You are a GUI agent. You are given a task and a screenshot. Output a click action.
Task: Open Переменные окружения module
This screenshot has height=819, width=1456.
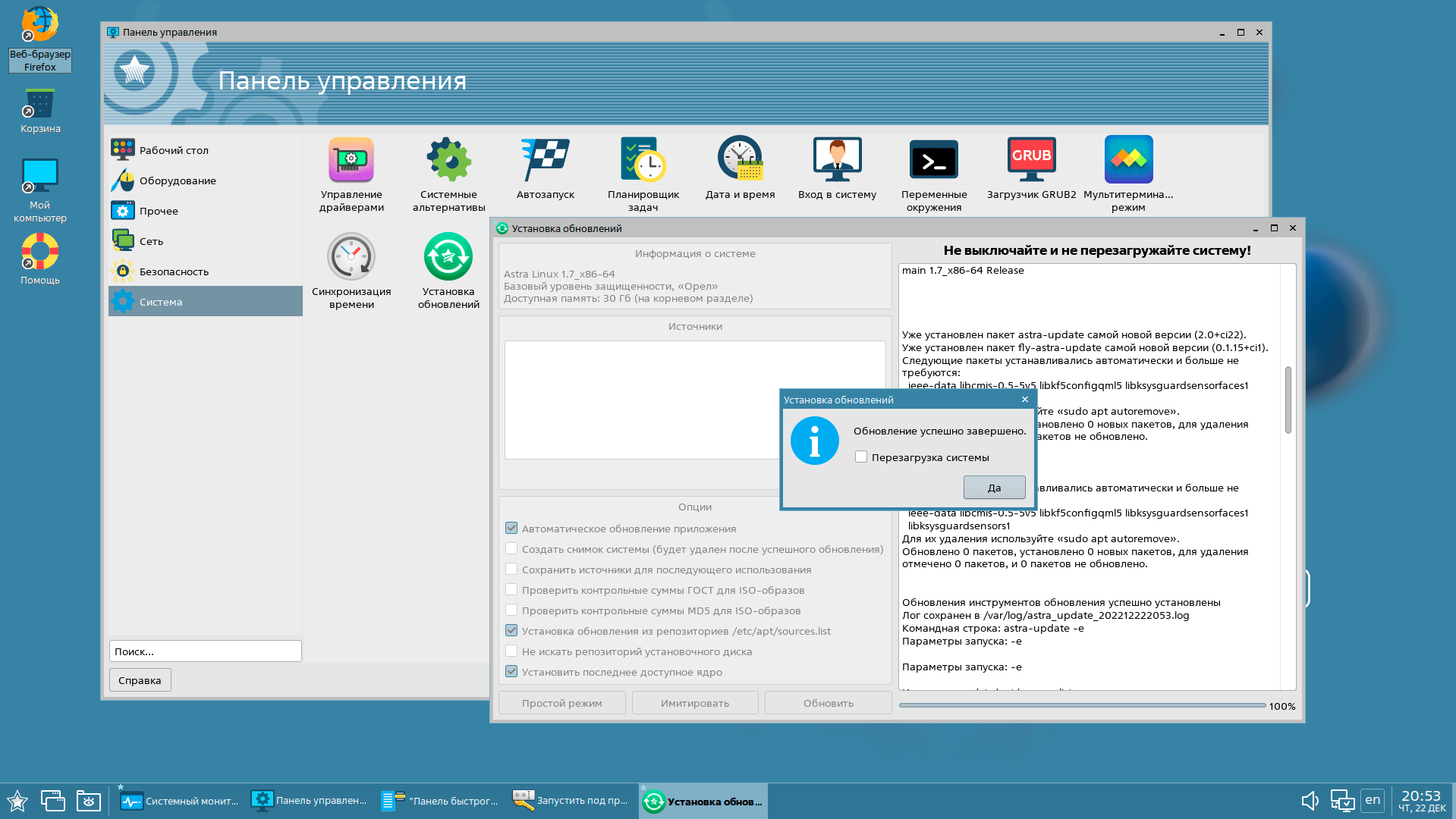934,175
